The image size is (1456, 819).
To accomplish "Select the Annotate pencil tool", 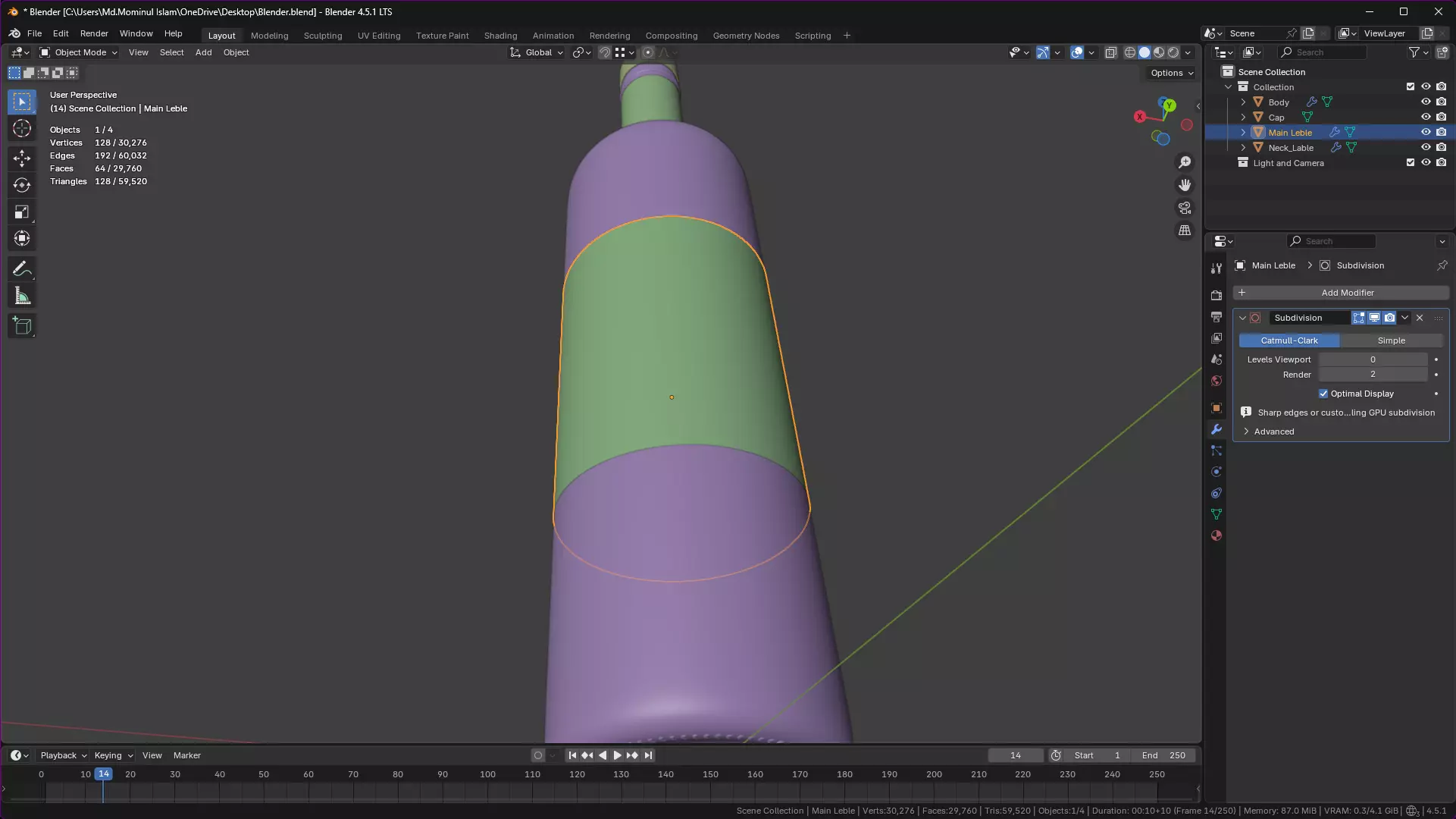I will pyautogui.click(x=22, y=269).
